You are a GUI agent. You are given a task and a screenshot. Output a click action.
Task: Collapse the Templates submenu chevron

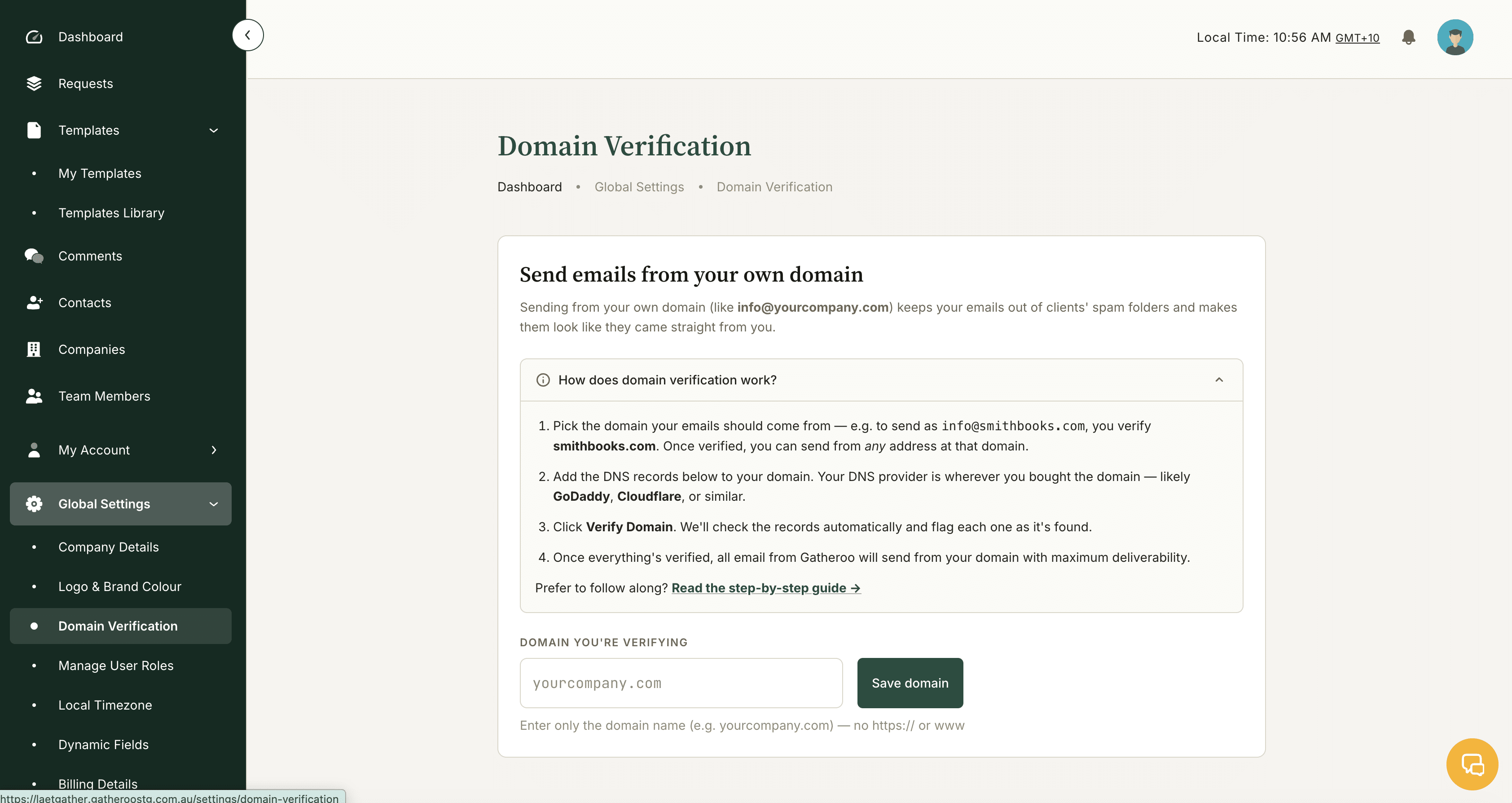214,130
